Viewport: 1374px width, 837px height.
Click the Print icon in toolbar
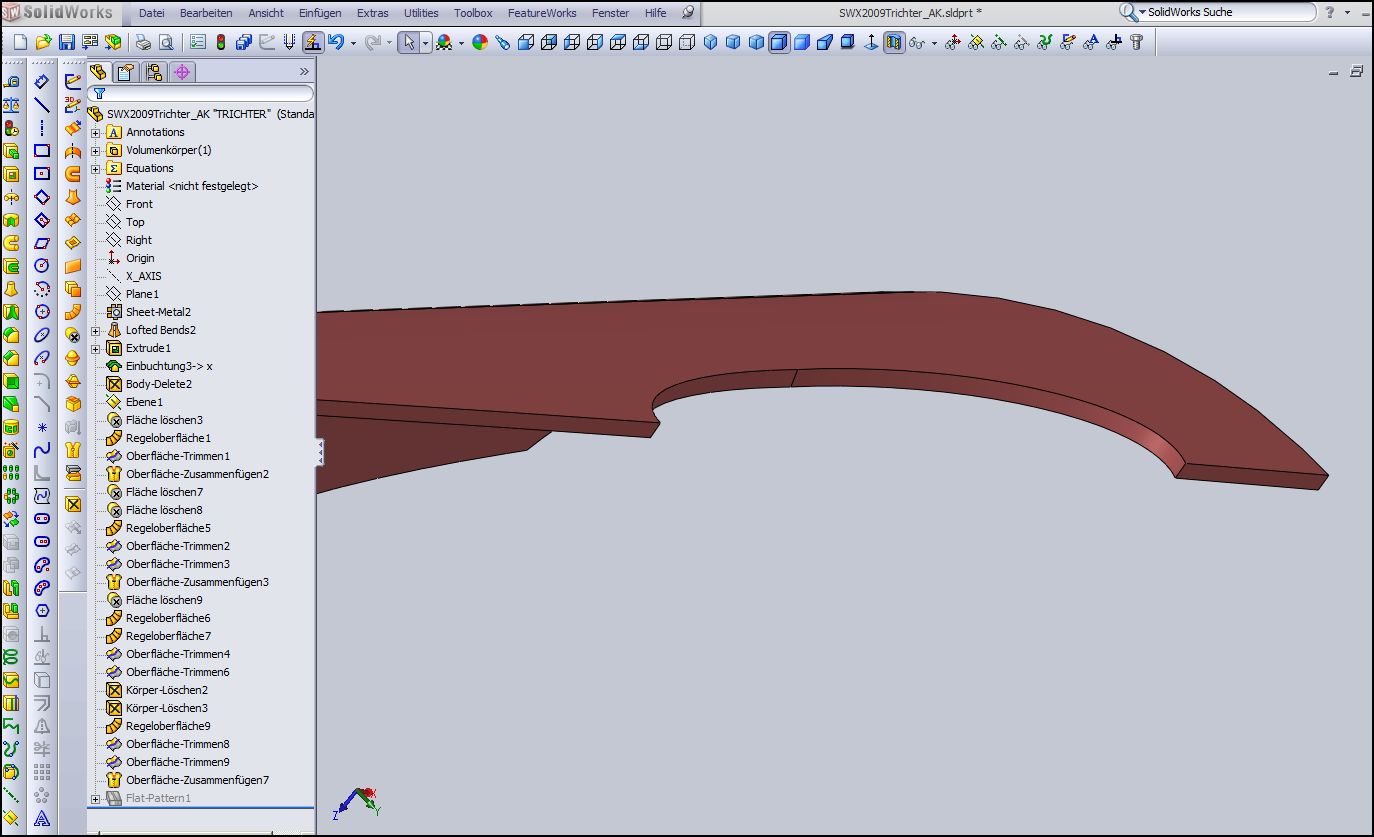coord(143,43)
